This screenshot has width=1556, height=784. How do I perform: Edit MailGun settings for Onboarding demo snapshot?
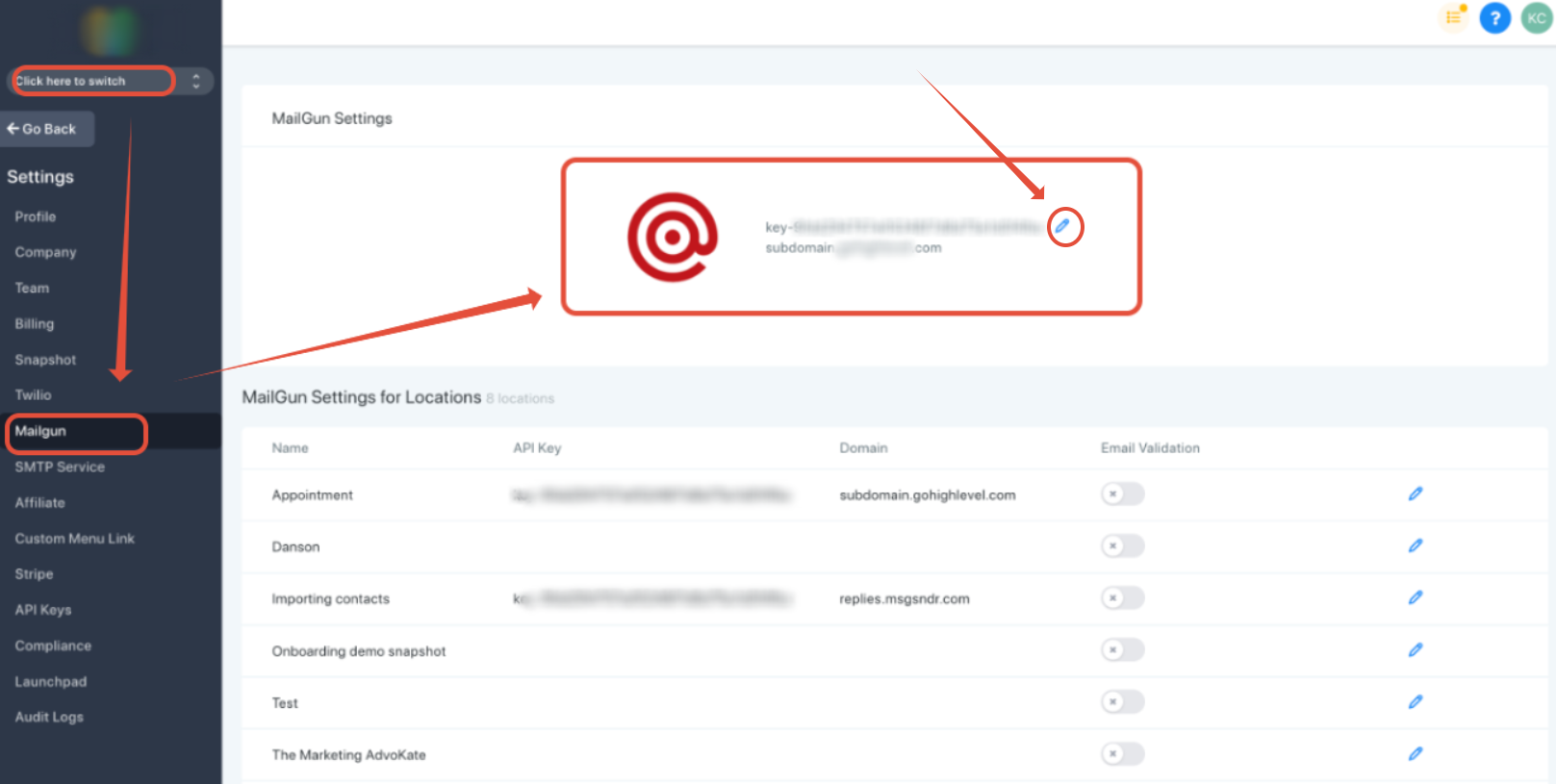coord(1416,650)
